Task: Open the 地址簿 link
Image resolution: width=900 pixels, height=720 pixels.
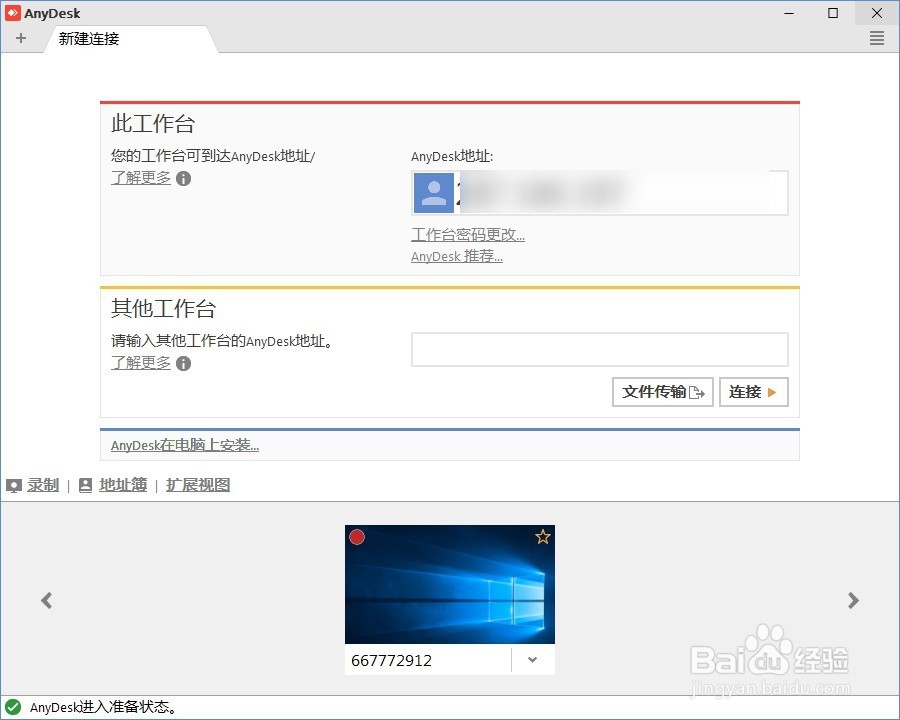Action: 123,485
